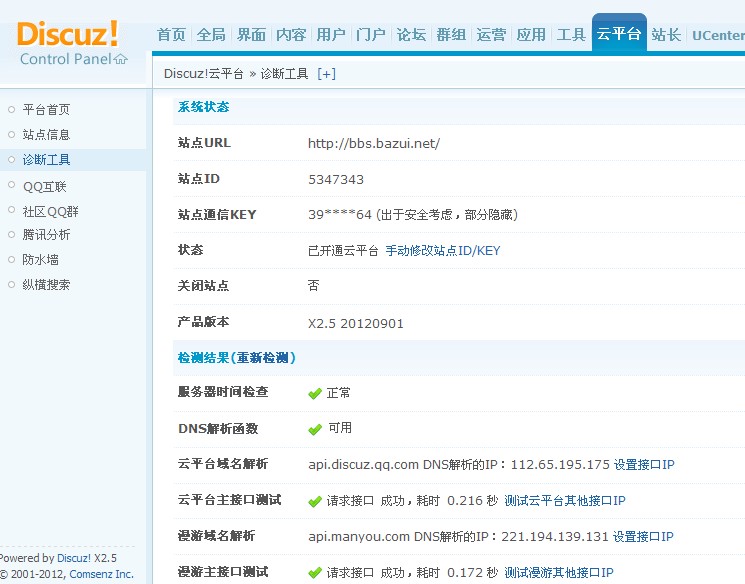Click 重新检测 in 检测结果 header
745x584 pixels.
tap(263, 357)
